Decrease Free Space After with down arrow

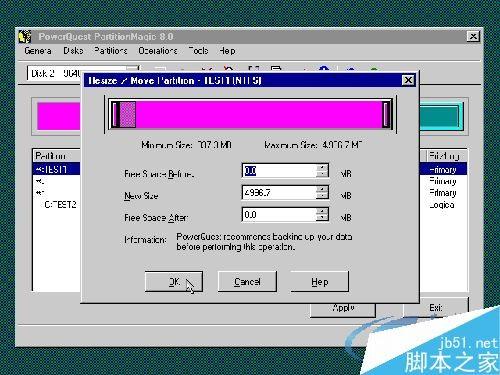pyautogui.click(x=322, y=218)
